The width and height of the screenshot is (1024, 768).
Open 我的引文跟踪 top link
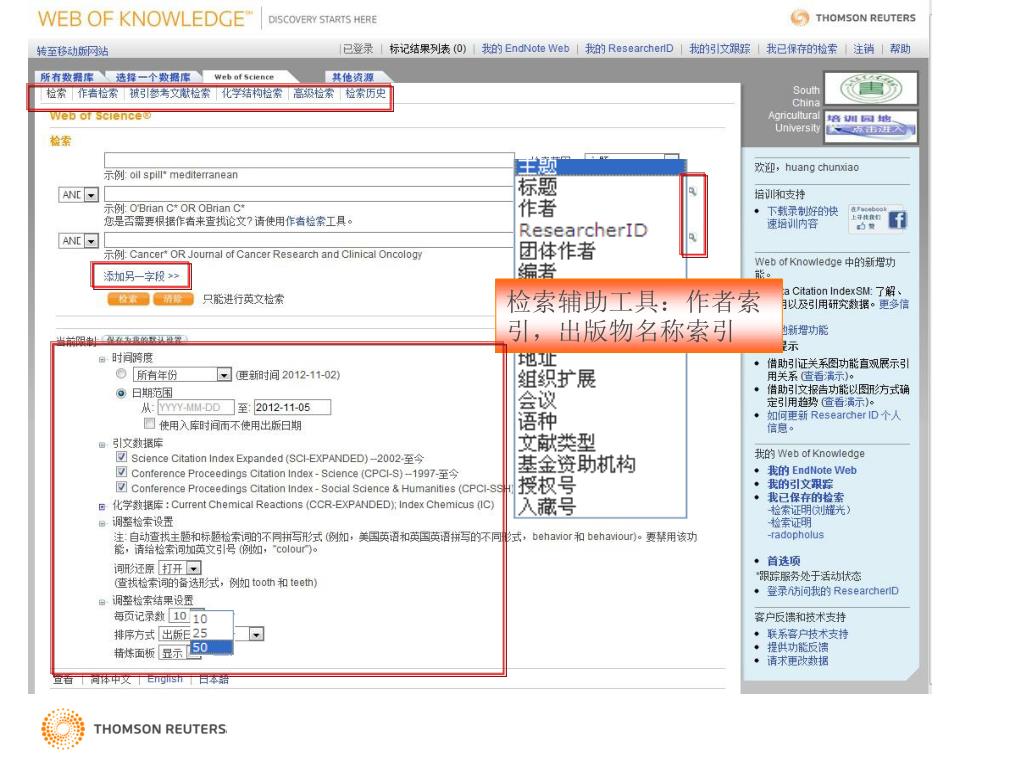click(x=720, y=48)
